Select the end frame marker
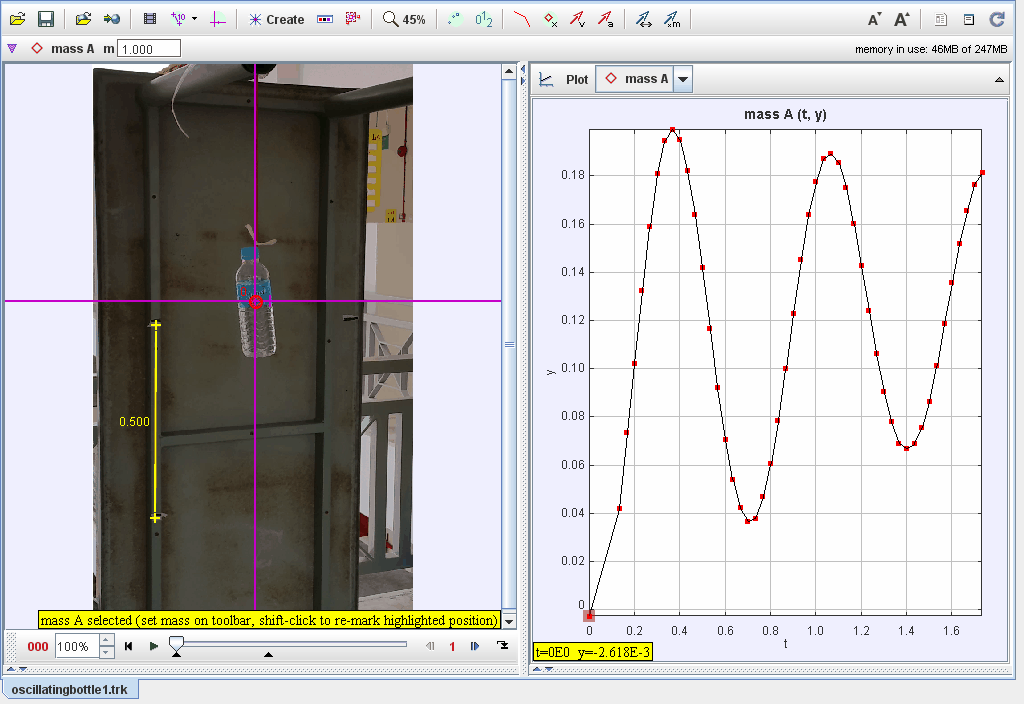Viewport: 1024px width, 704px height. click(268, 654)
